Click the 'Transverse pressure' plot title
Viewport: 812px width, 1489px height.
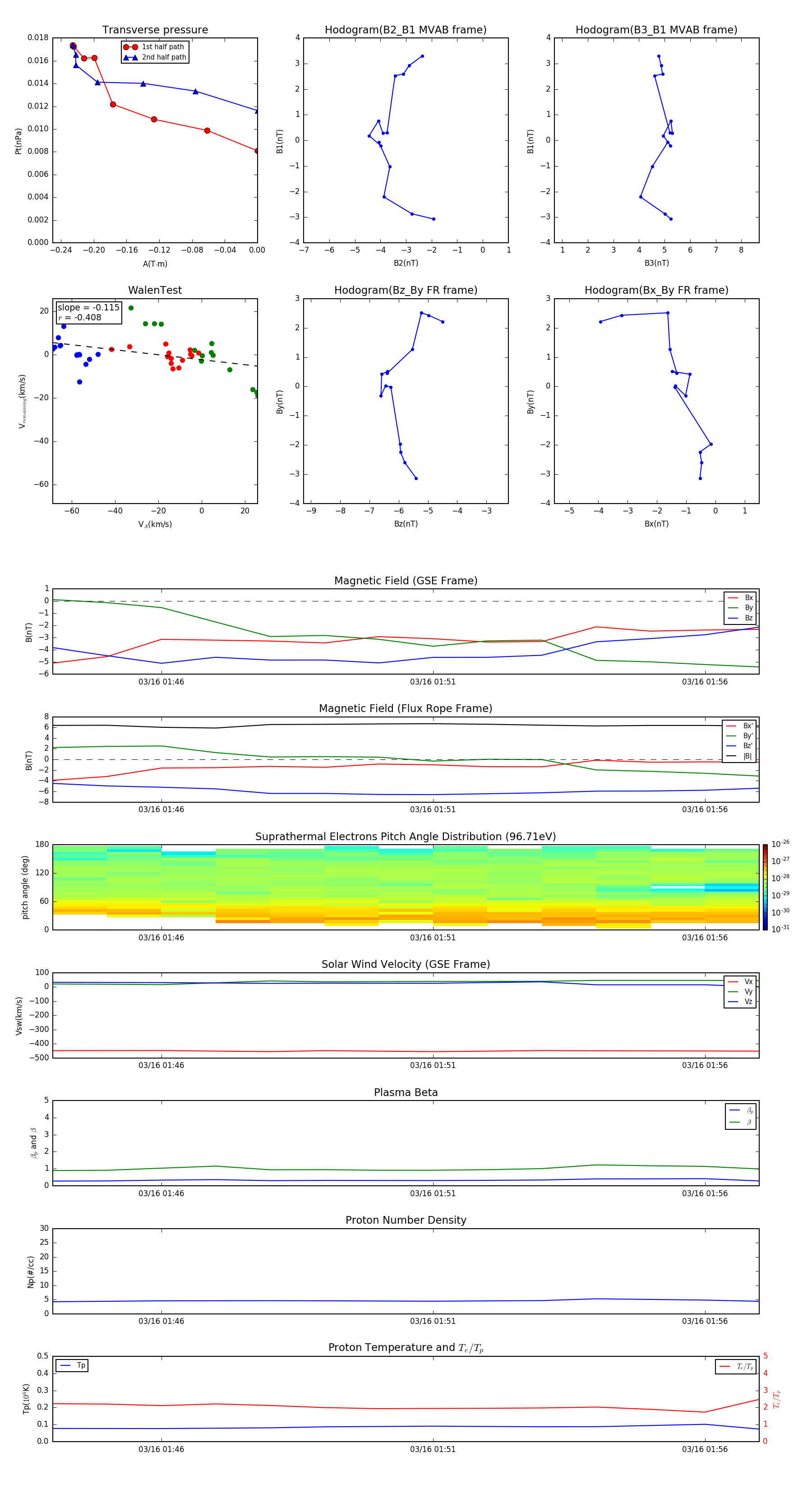point(155,30)
